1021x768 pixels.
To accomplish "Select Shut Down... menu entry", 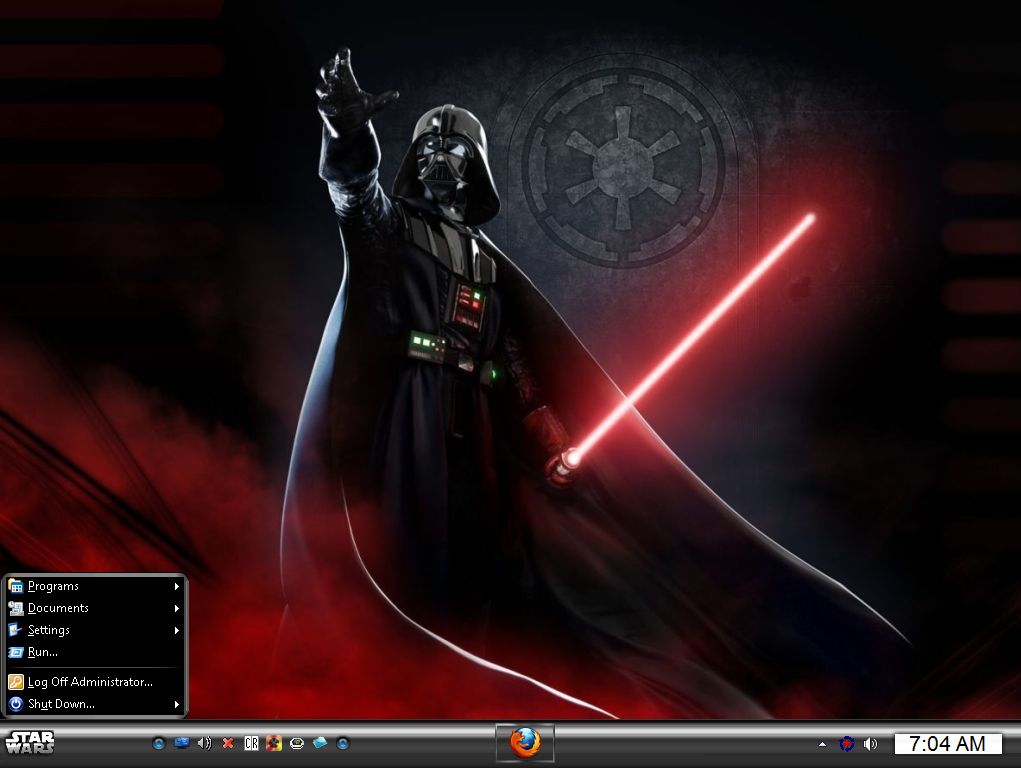I will click(x=94, y=704).
